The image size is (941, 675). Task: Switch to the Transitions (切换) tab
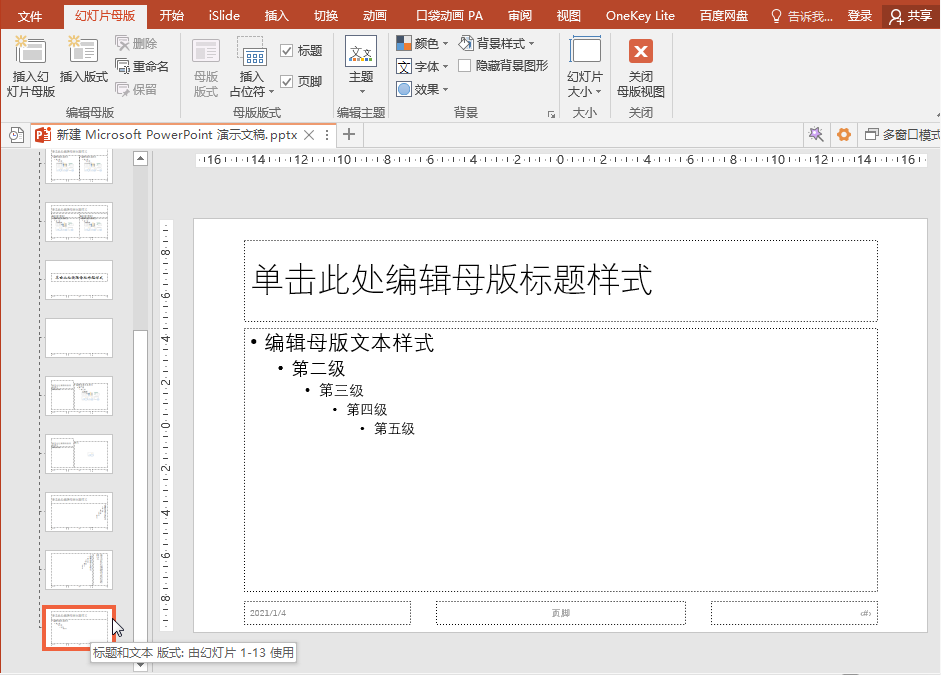326,16
